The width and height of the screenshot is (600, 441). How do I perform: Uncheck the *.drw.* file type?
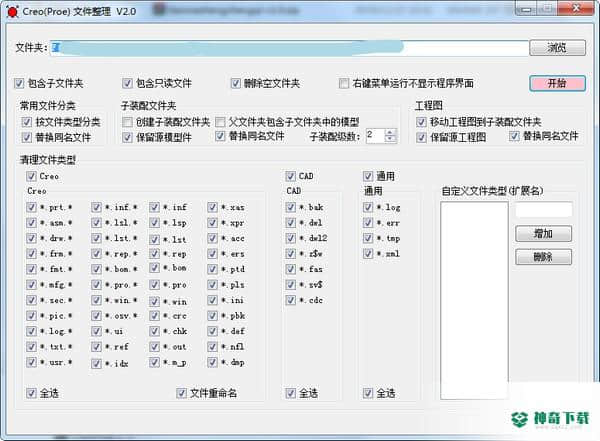(x=31, y=238)
